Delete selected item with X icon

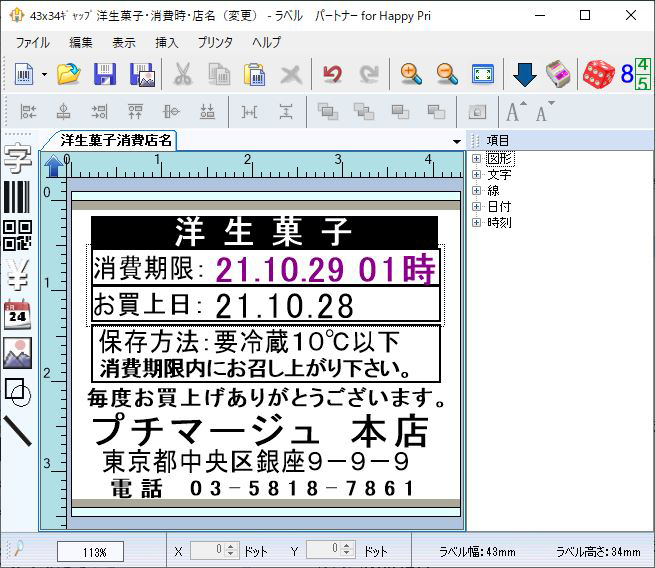291,75
